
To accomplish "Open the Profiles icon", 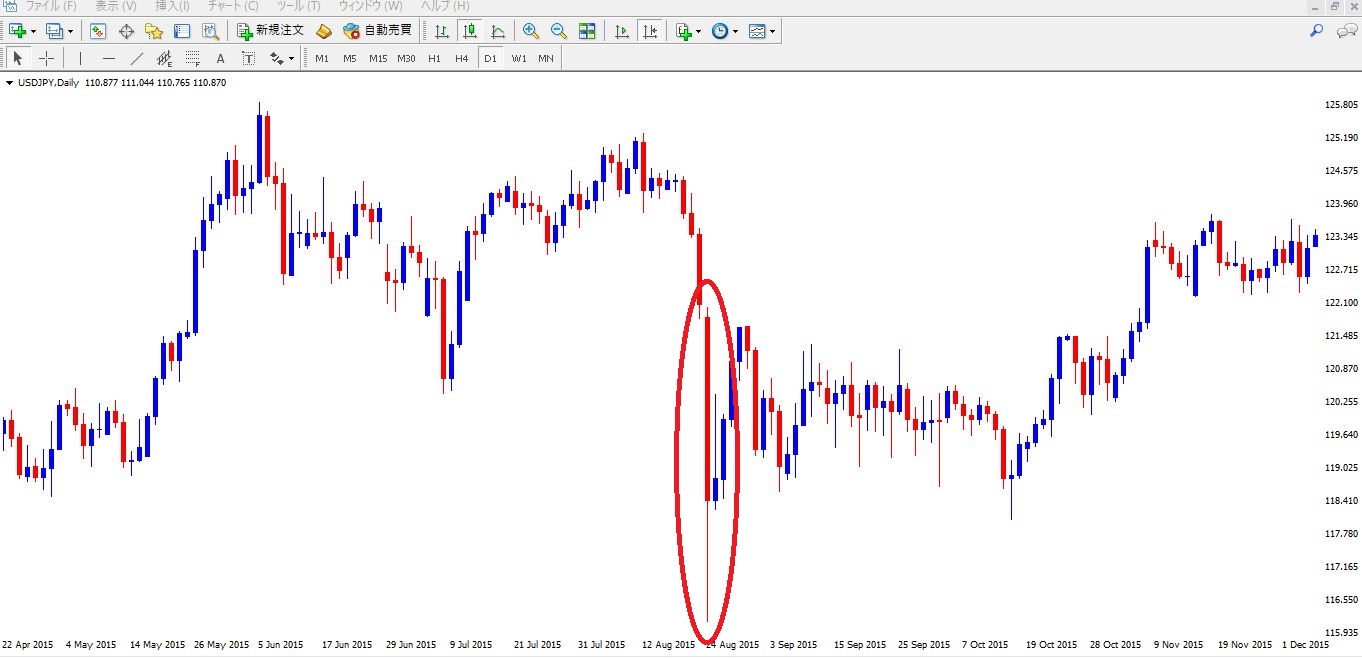I will (54, 31).
